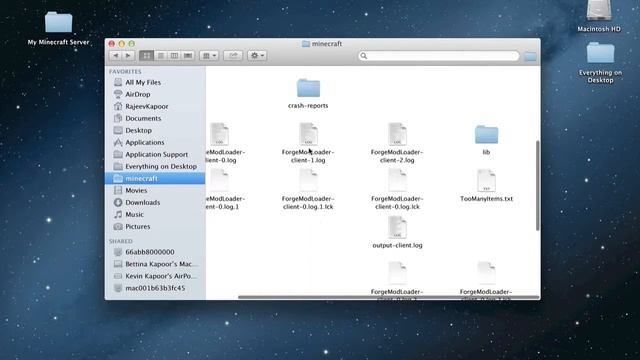Select ForgeModLoader-client-0.log.lck file icon
Viewport: 640px width, 360px height.
click(397, 180)
